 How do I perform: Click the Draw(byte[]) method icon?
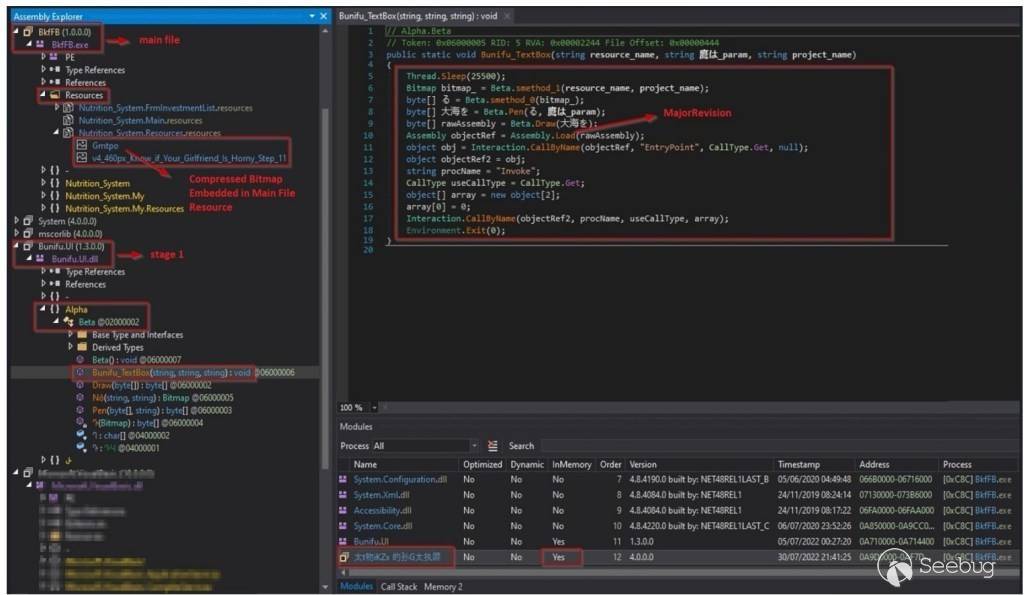(82, 384)
